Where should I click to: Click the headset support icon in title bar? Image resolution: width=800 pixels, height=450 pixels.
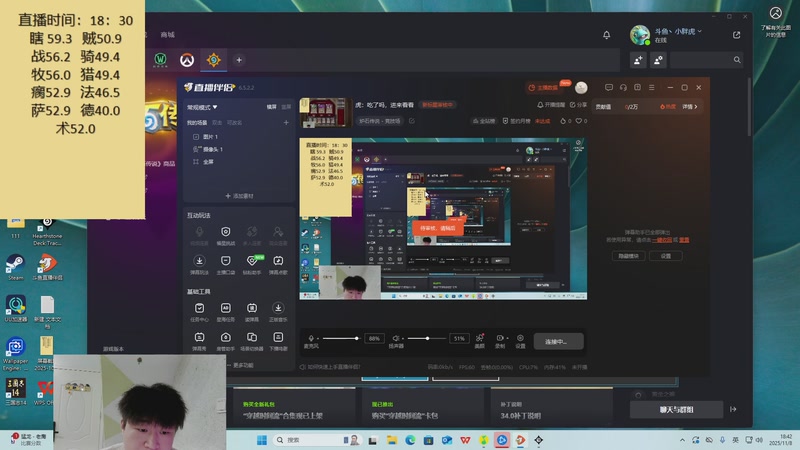[623, 87]
